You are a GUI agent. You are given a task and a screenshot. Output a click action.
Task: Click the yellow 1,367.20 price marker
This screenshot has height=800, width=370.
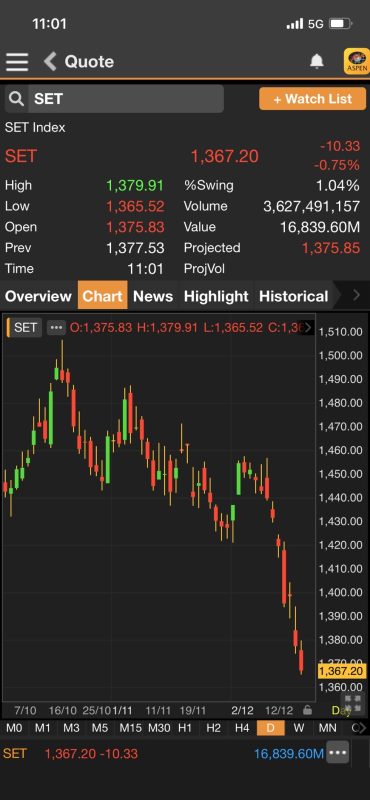341,671
